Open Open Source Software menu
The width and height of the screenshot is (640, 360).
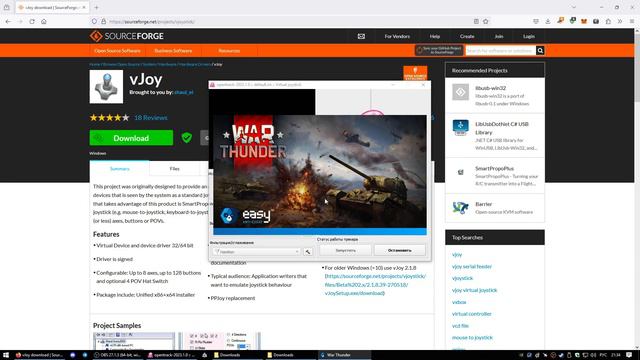(x=117, y=51)
